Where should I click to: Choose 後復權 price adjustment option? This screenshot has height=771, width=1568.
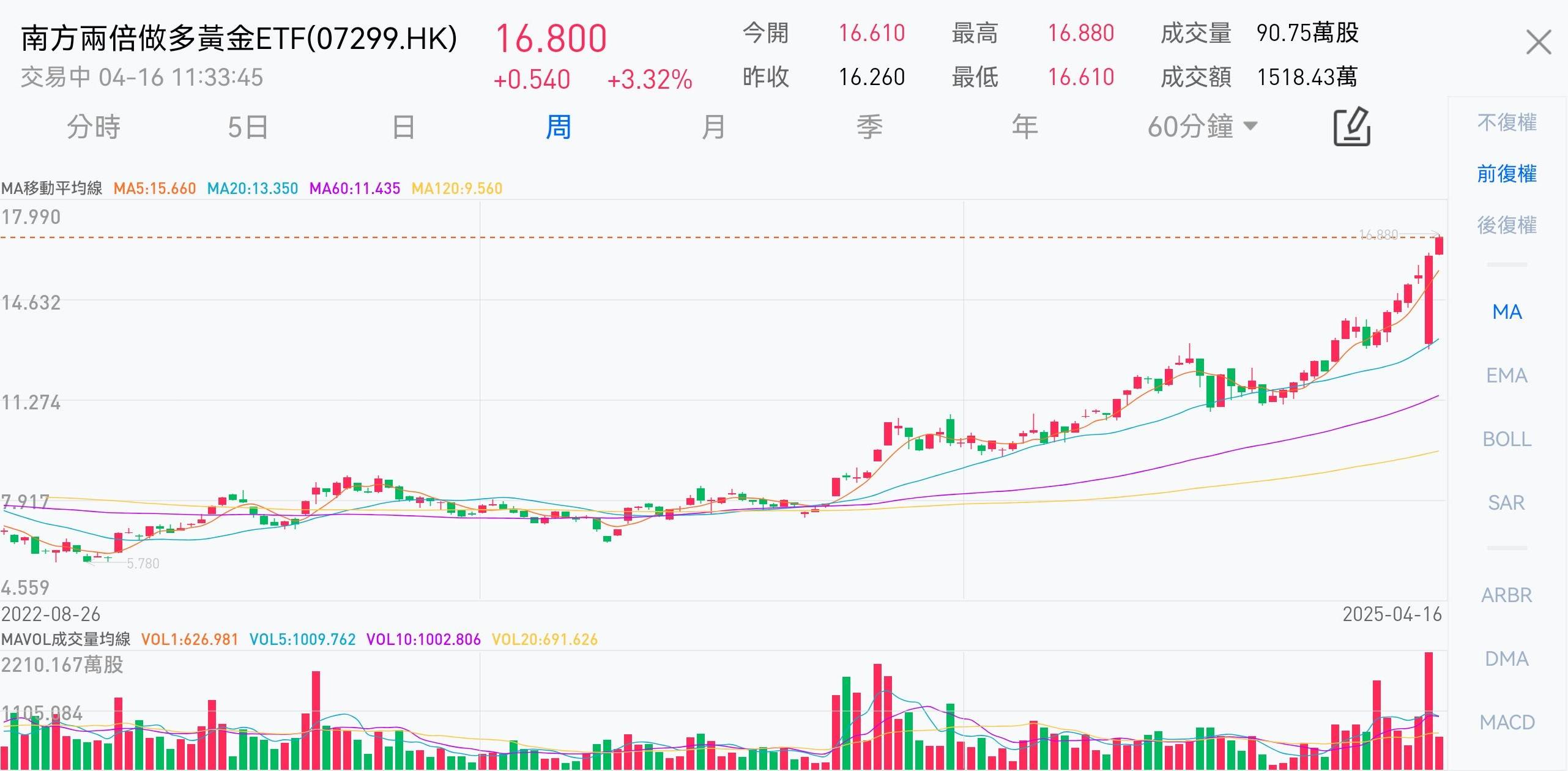point(1507,225)
